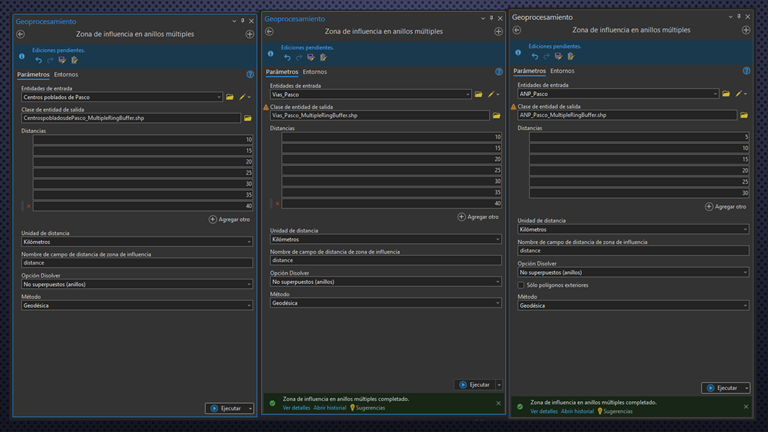Open Método dropdown in ANP_Pasco panel
This screenshot has height=432, width=768.
pos(632,306)
